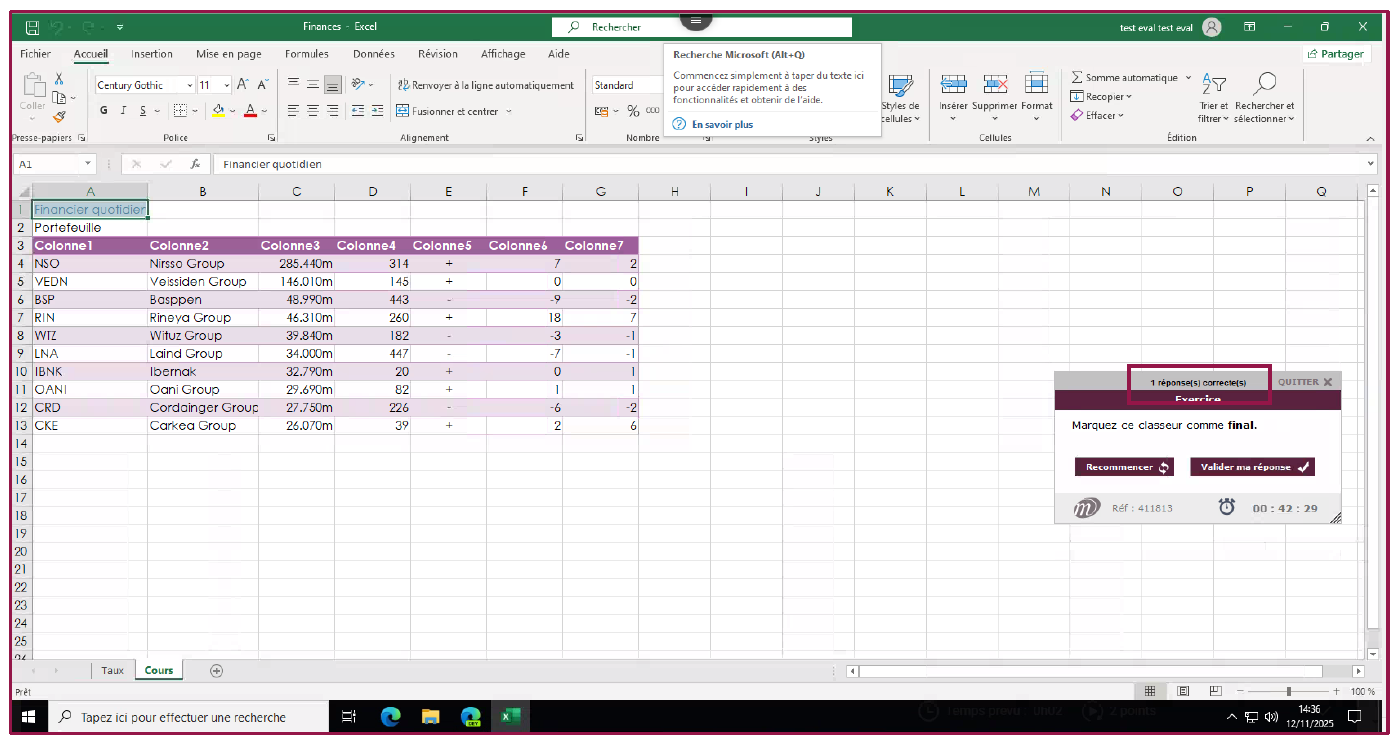The image size is (1398, 746).
Task: Click the Cut scissors icon
Action: click(x=59, y=79)
